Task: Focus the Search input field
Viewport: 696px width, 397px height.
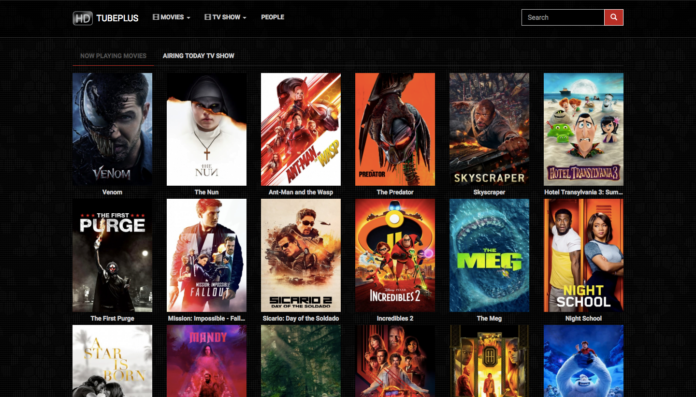Action: coord(562,17)
